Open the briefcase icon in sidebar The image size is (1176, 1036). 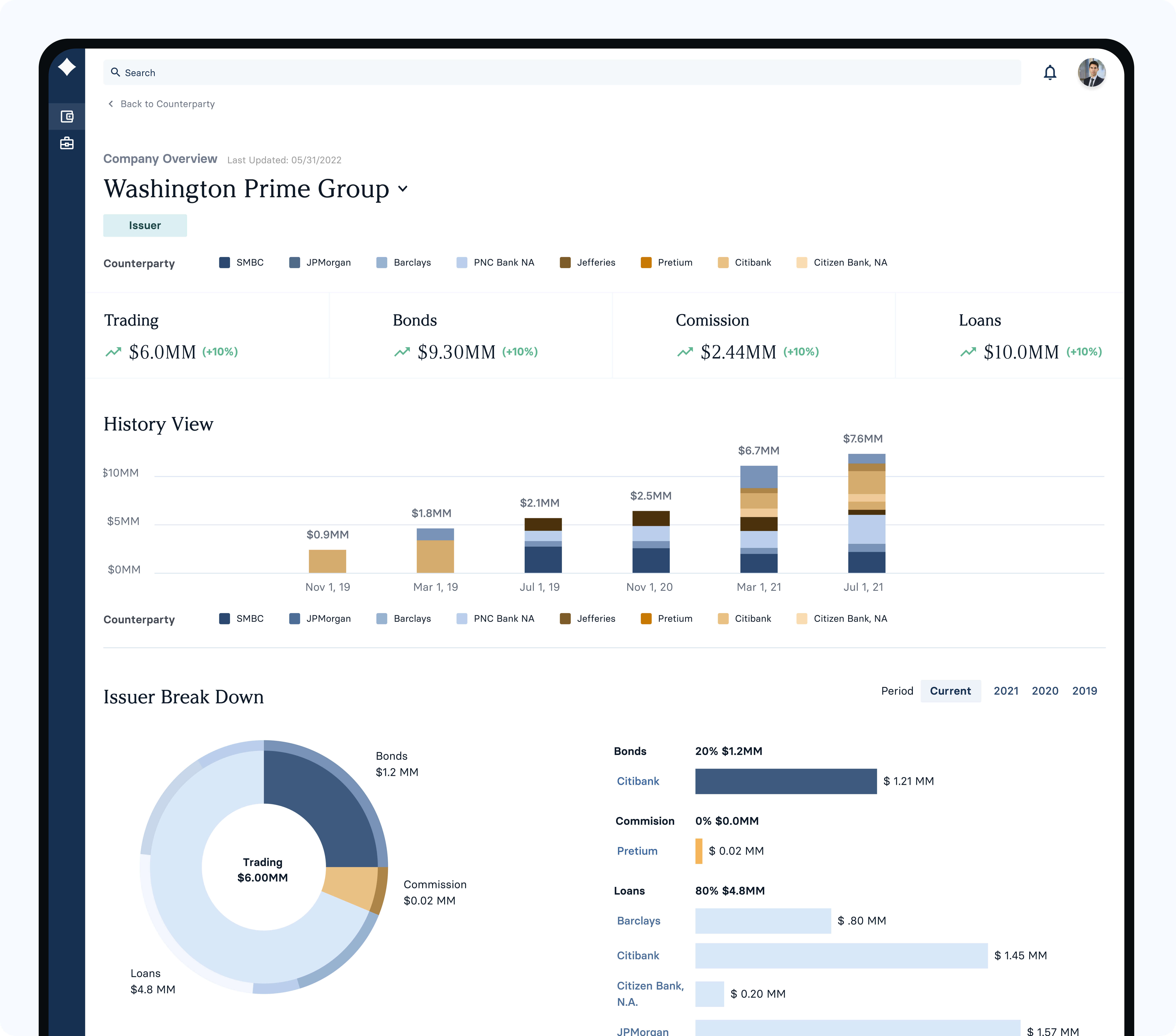coord(67,143)
